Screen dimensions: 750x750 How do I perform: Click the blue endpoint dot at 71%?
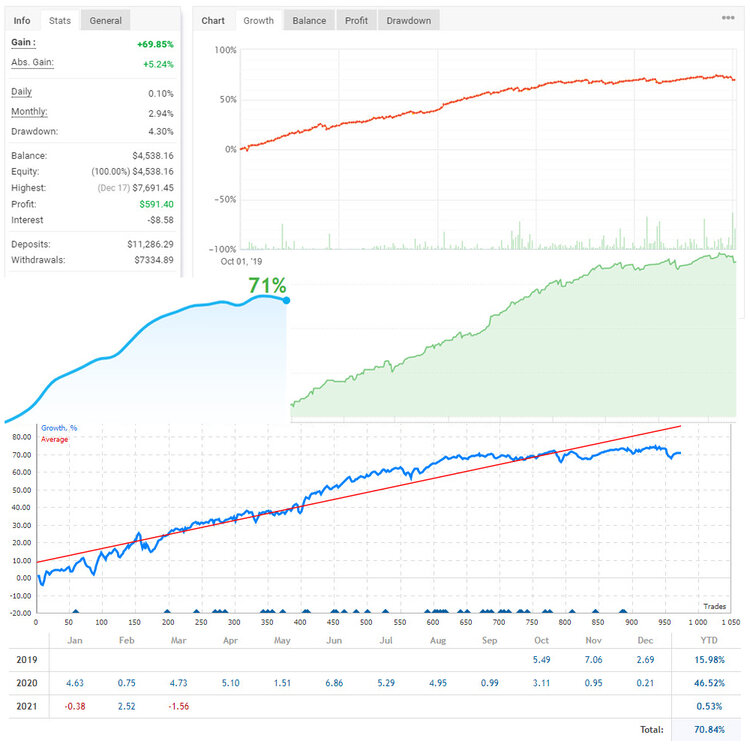coord(286,300)
